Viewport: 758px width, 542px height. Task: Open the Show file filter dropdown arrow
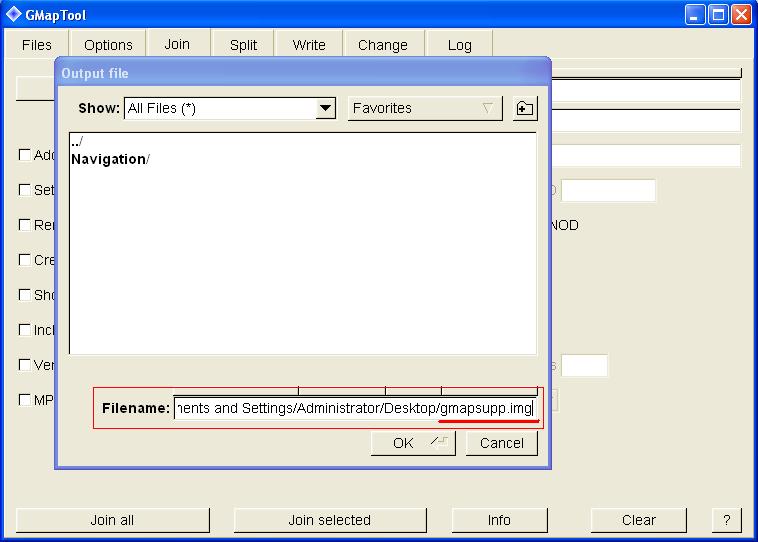pyautogui.click(x=325, y=109)
